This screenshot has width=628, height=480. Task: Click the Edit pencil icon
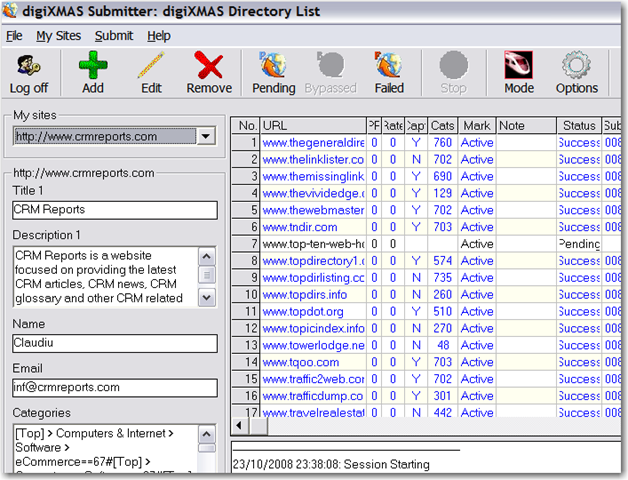tap(151, 65)
